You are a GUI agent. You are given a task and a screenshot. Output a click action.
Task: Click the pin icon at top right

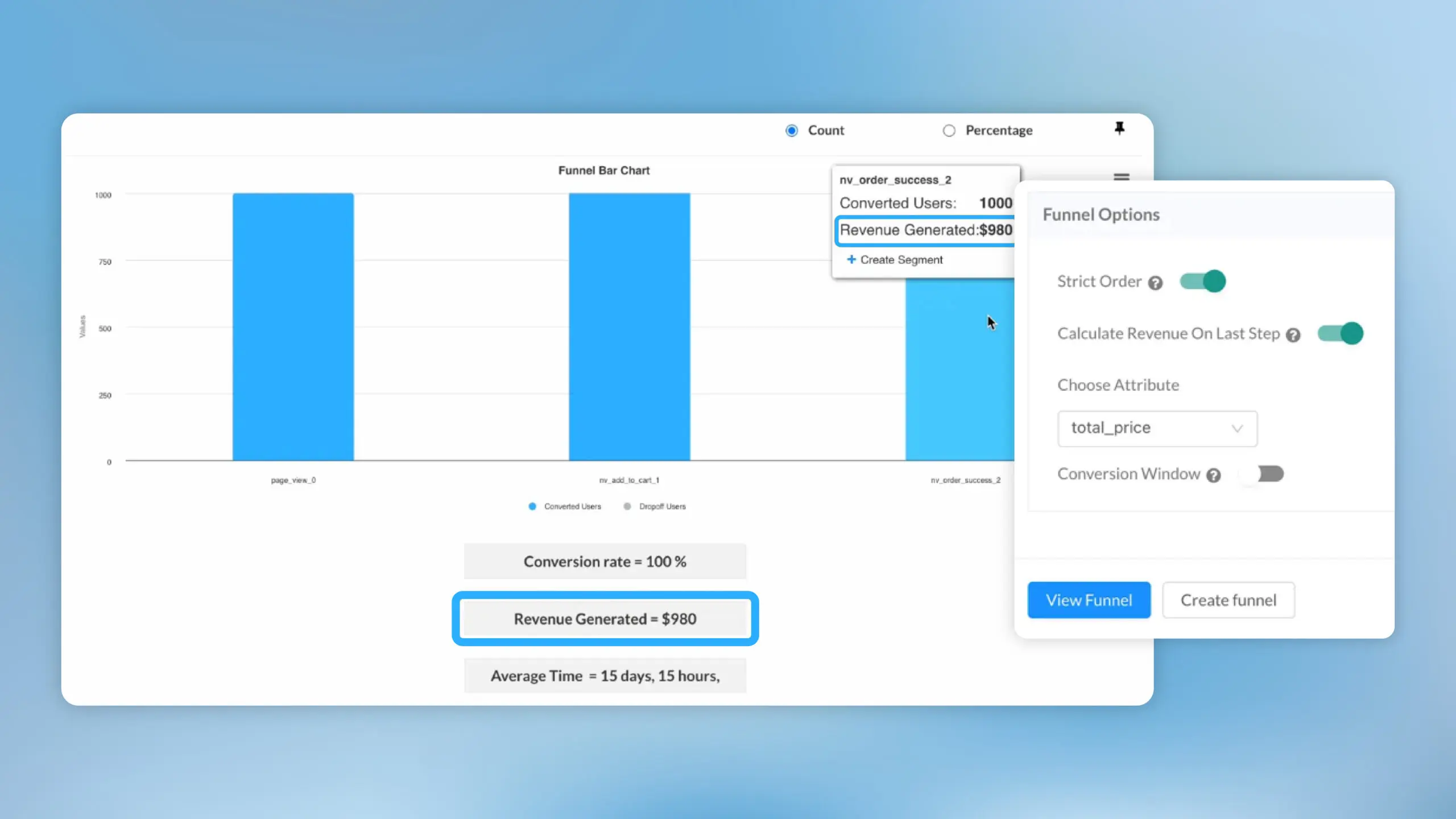(x=1119, y=129)
